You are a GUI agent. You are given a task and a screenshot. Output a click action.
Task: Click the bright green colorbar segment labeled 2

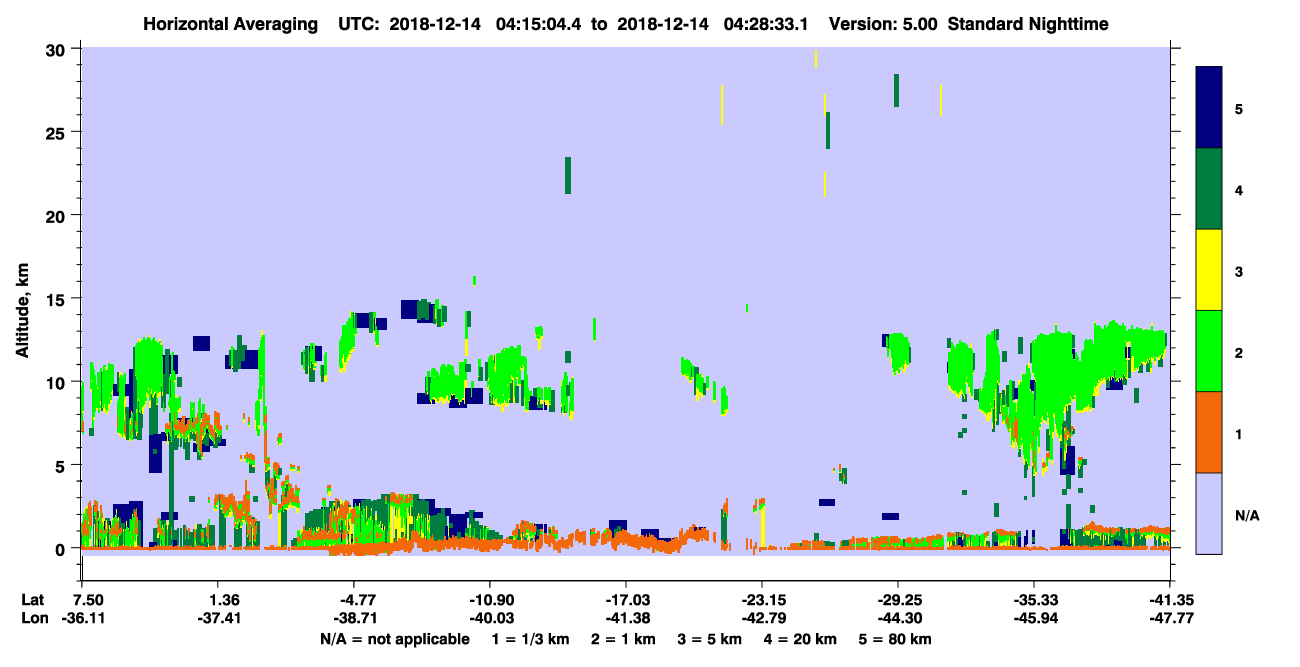[x=1209, y=351]
